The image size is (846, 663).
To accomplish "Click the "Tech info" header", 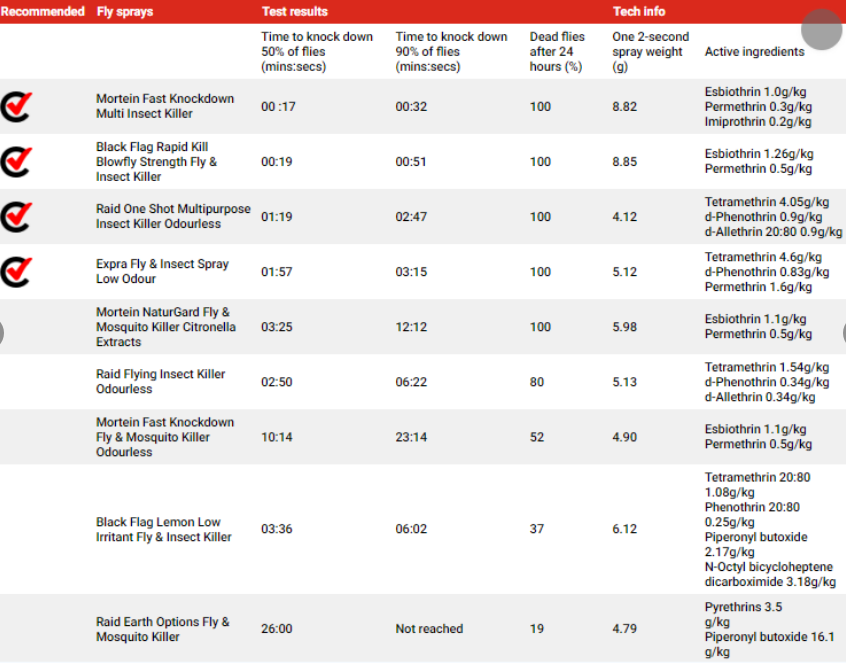I will click(639, 11).
